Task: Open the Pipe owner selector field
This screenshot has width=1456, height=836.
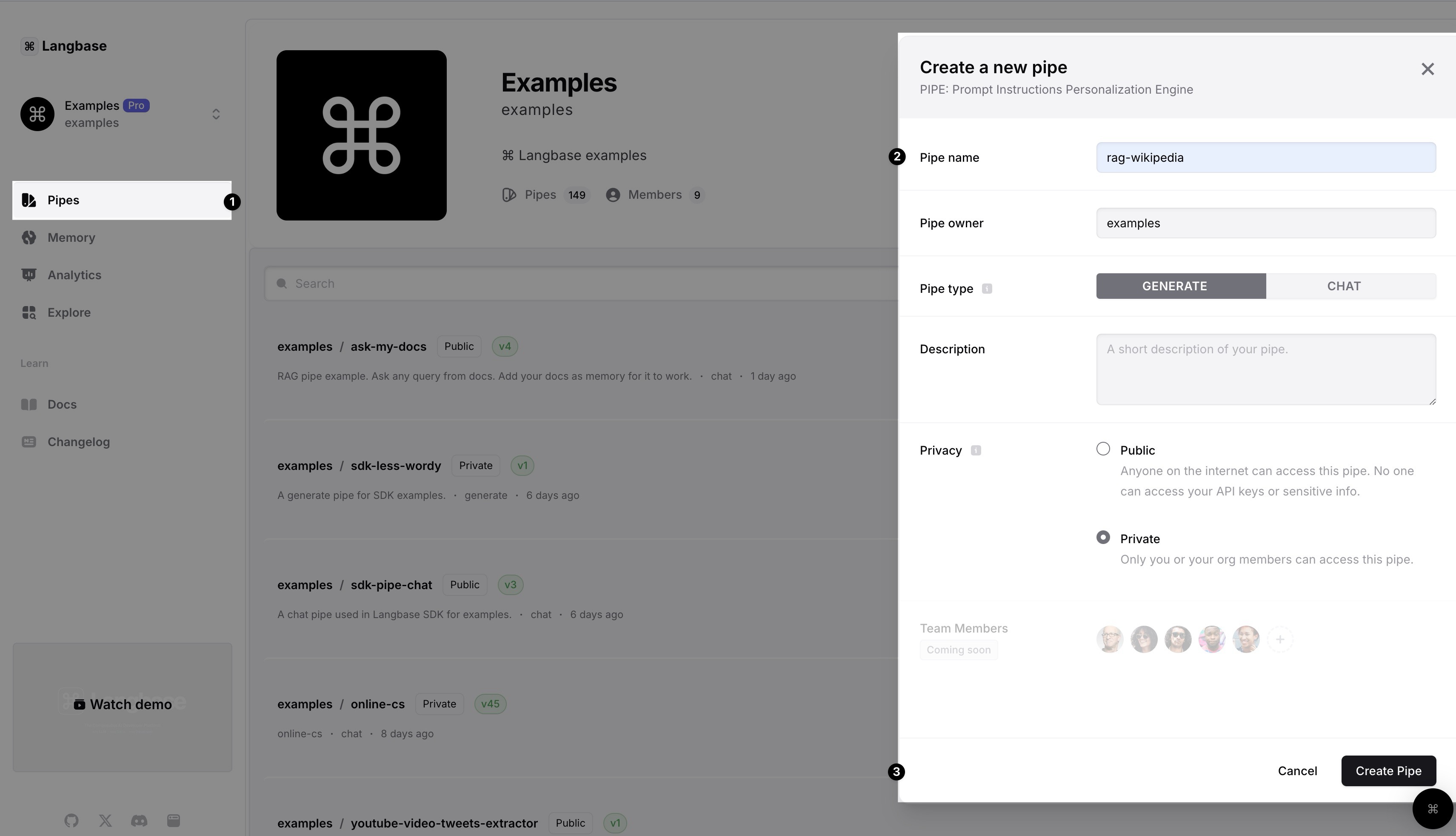Action: click(x=1265, y=223)
